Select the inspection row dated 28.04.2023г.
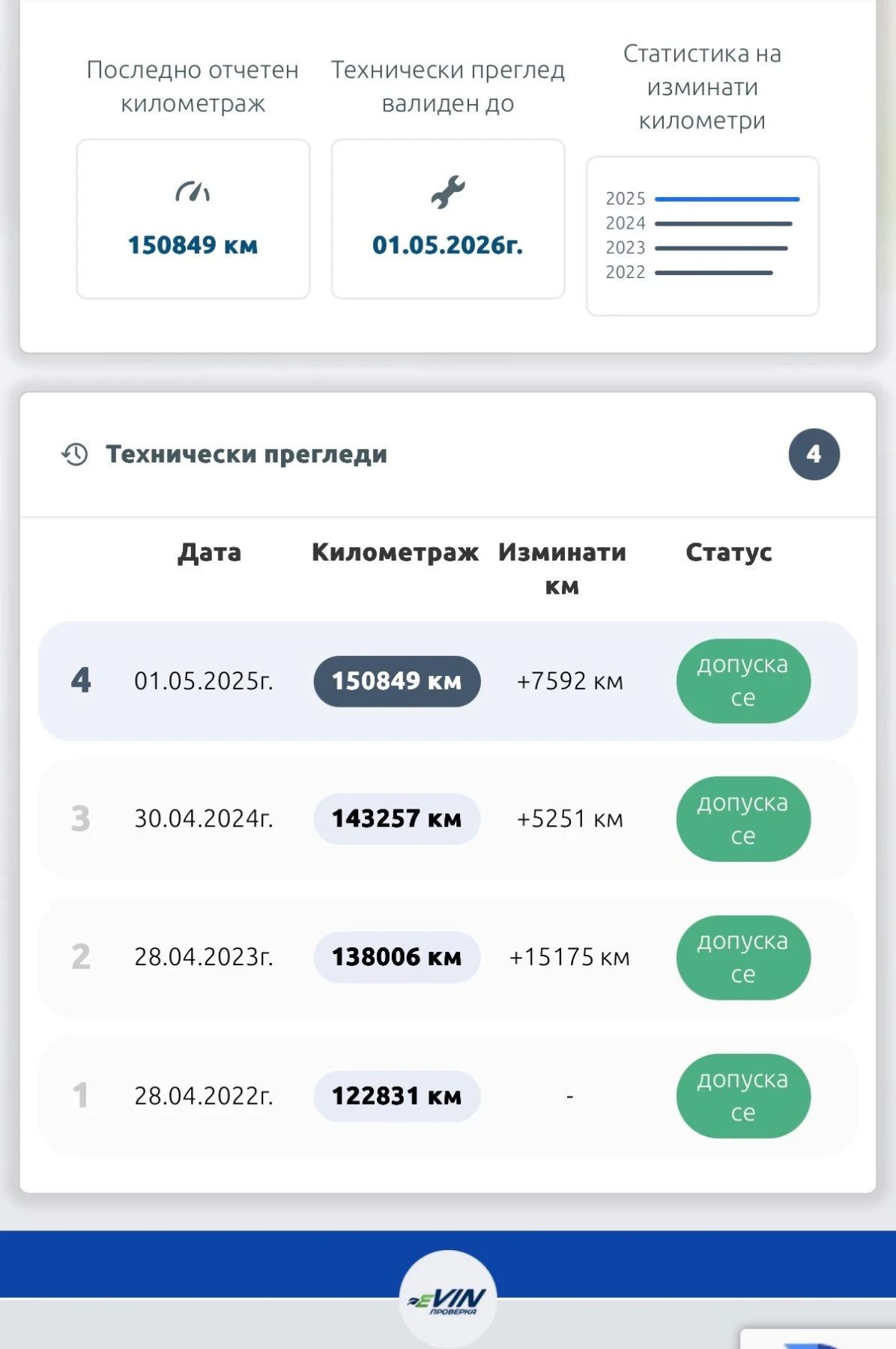This screenshot has height=1349, width=896. coord(204,957)
